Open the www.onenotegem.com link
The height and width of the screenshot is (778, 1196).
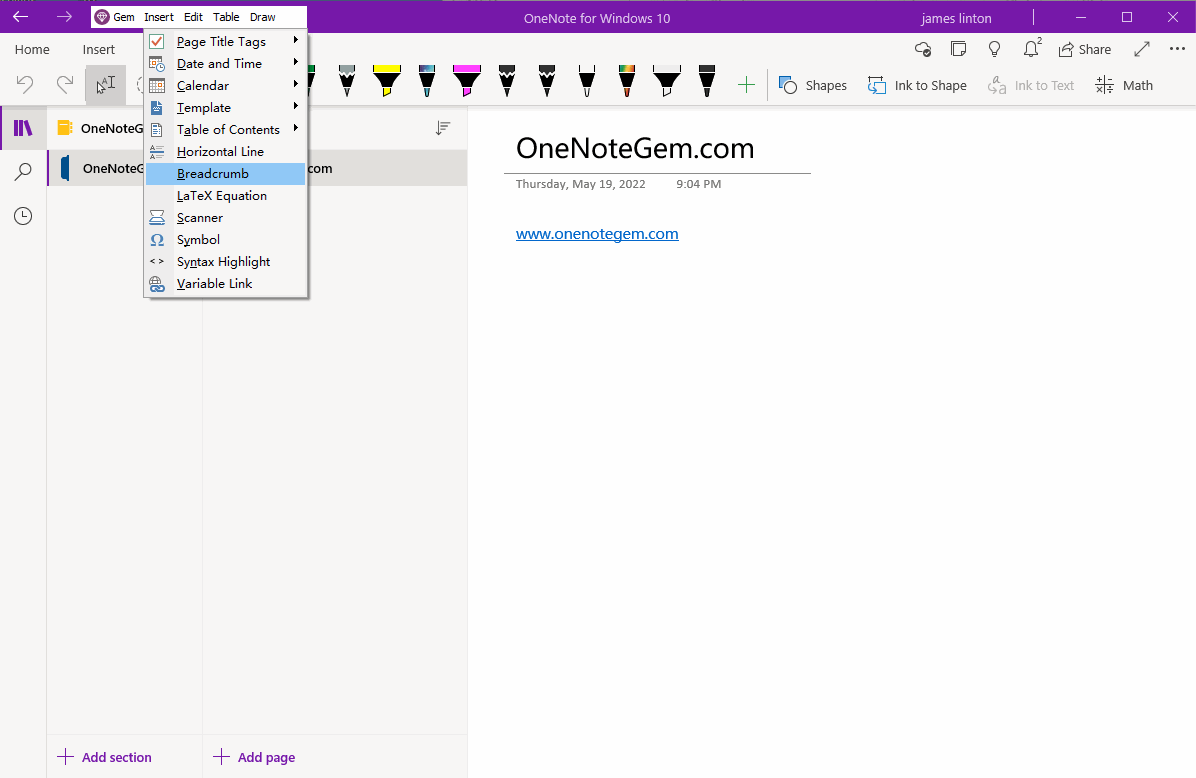[x=597, y=234]
